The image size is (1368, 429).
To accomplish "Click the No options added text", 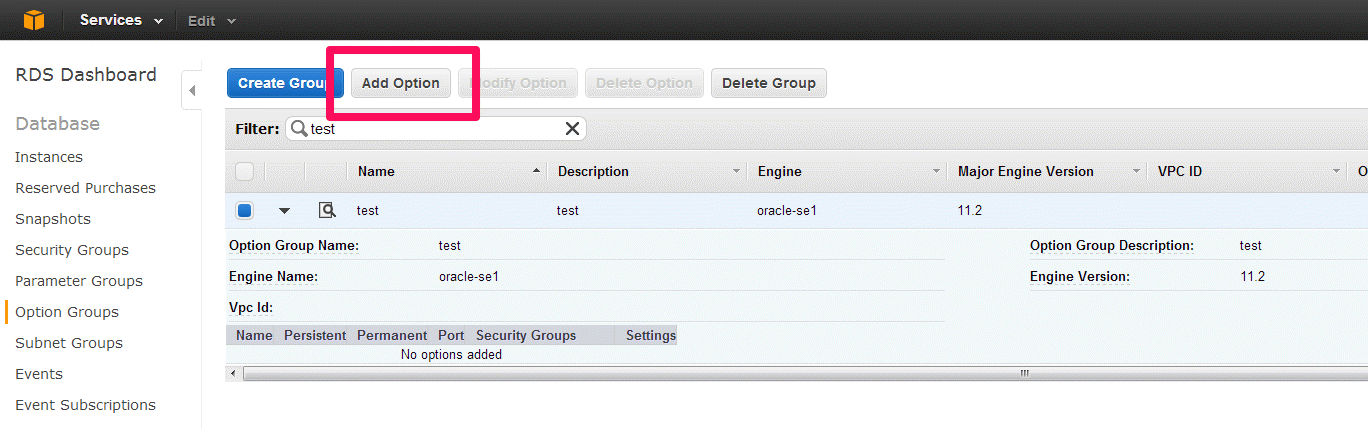I will point(451,354).
